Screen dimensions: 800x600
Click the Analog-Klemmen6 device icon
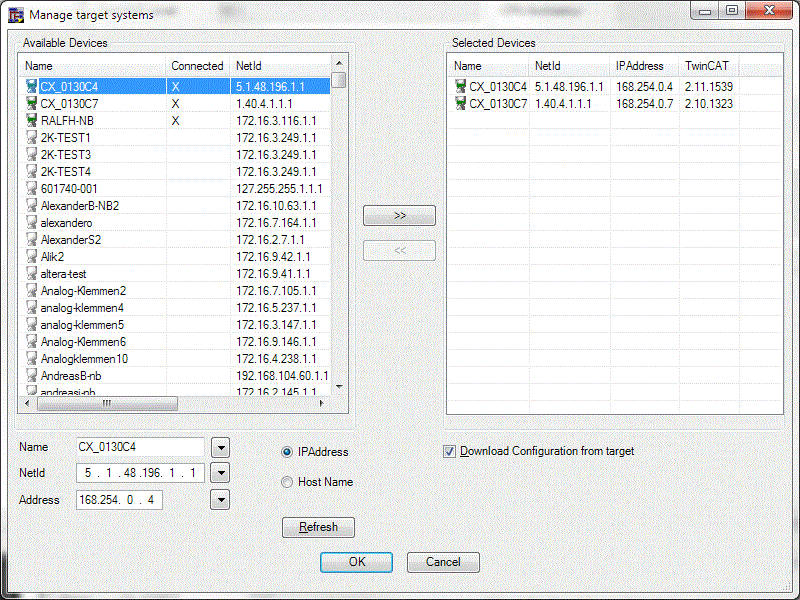pyautogui.click(x=32, y=341)
